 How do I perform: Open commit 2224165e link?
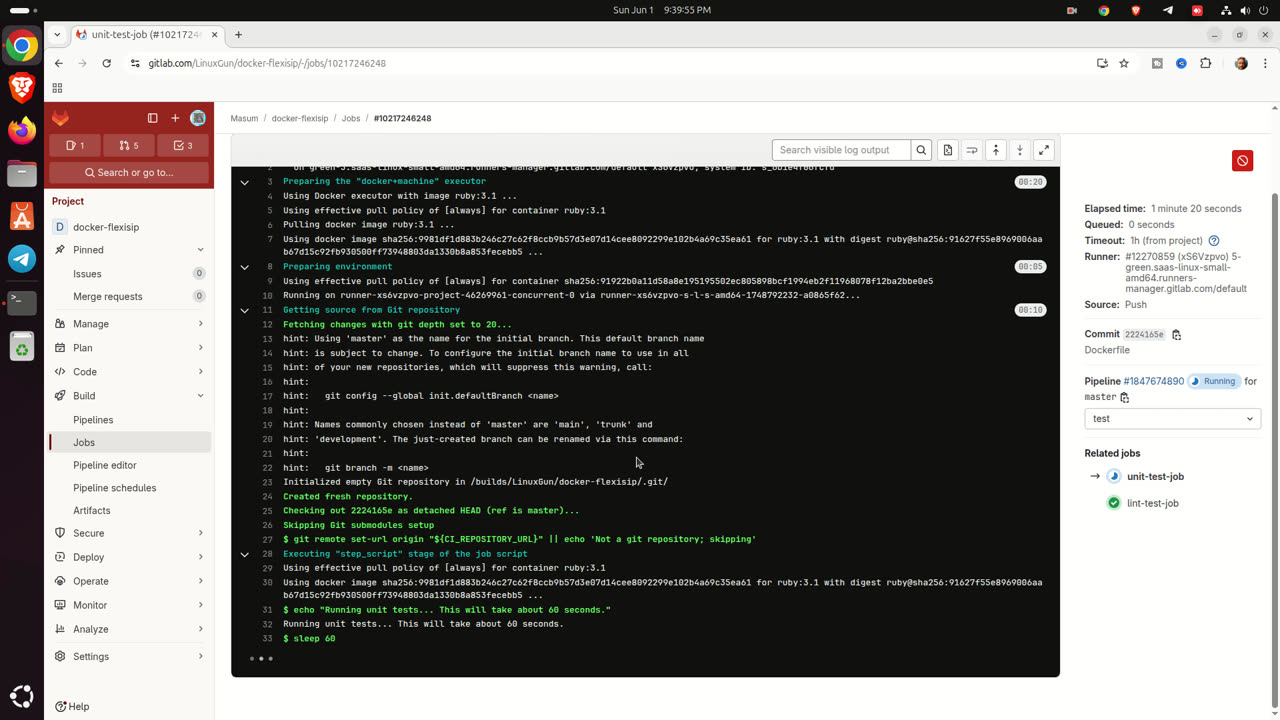point(1144,335)
